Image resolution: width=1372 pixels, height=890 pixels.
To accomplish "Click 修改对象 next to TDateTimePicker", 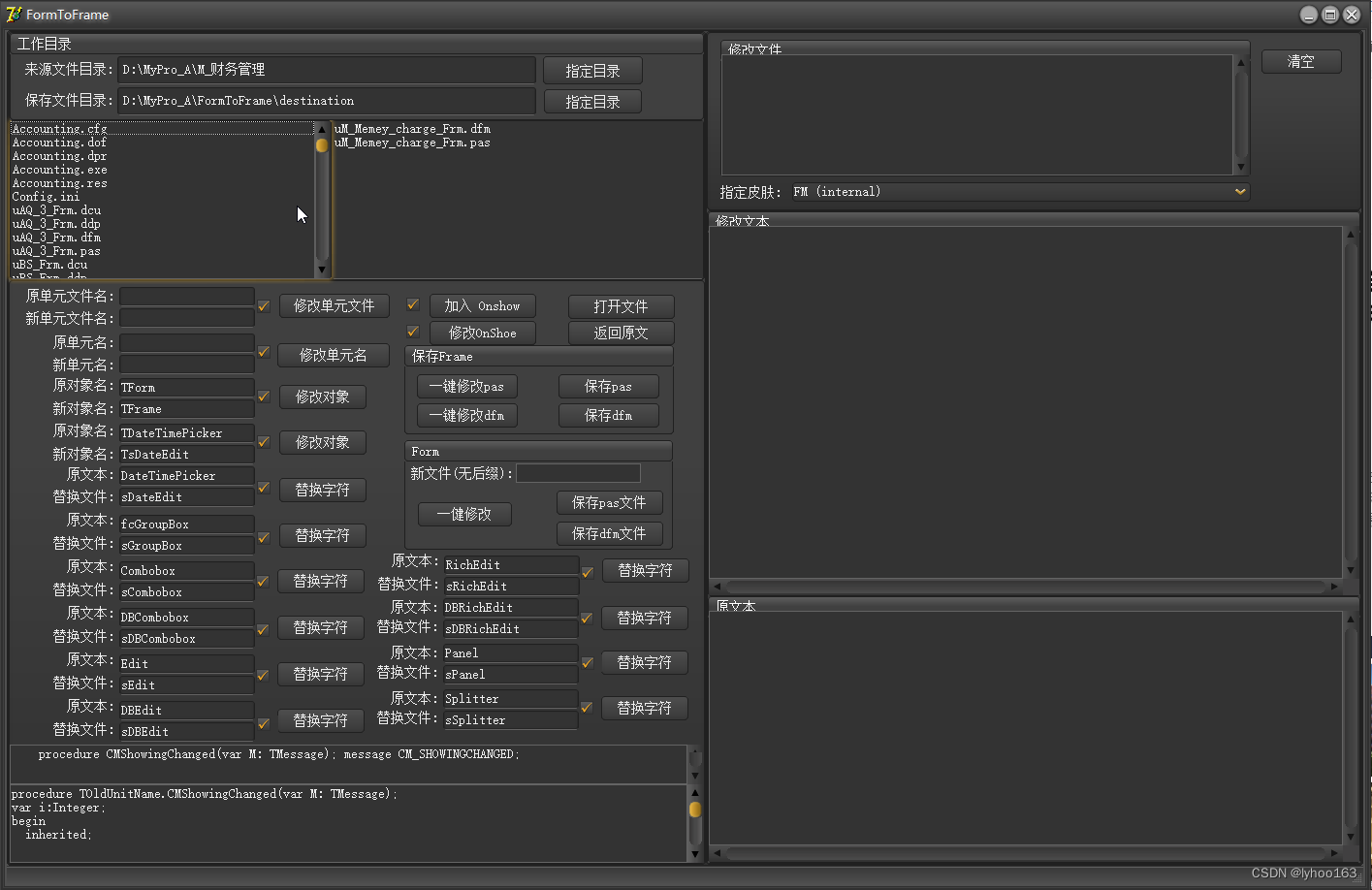I will tap(323, 442).
